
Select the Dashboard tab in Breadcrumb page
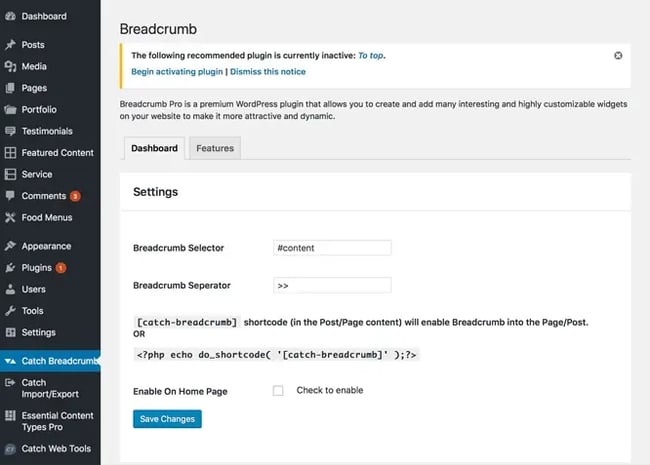pyautogui.click(x=154, y=148)
